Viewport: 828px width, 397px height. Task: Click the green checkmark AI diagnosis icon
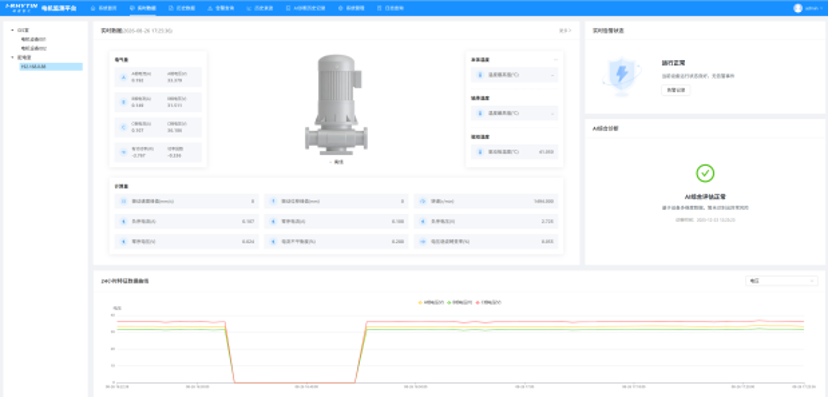point(705,173)
